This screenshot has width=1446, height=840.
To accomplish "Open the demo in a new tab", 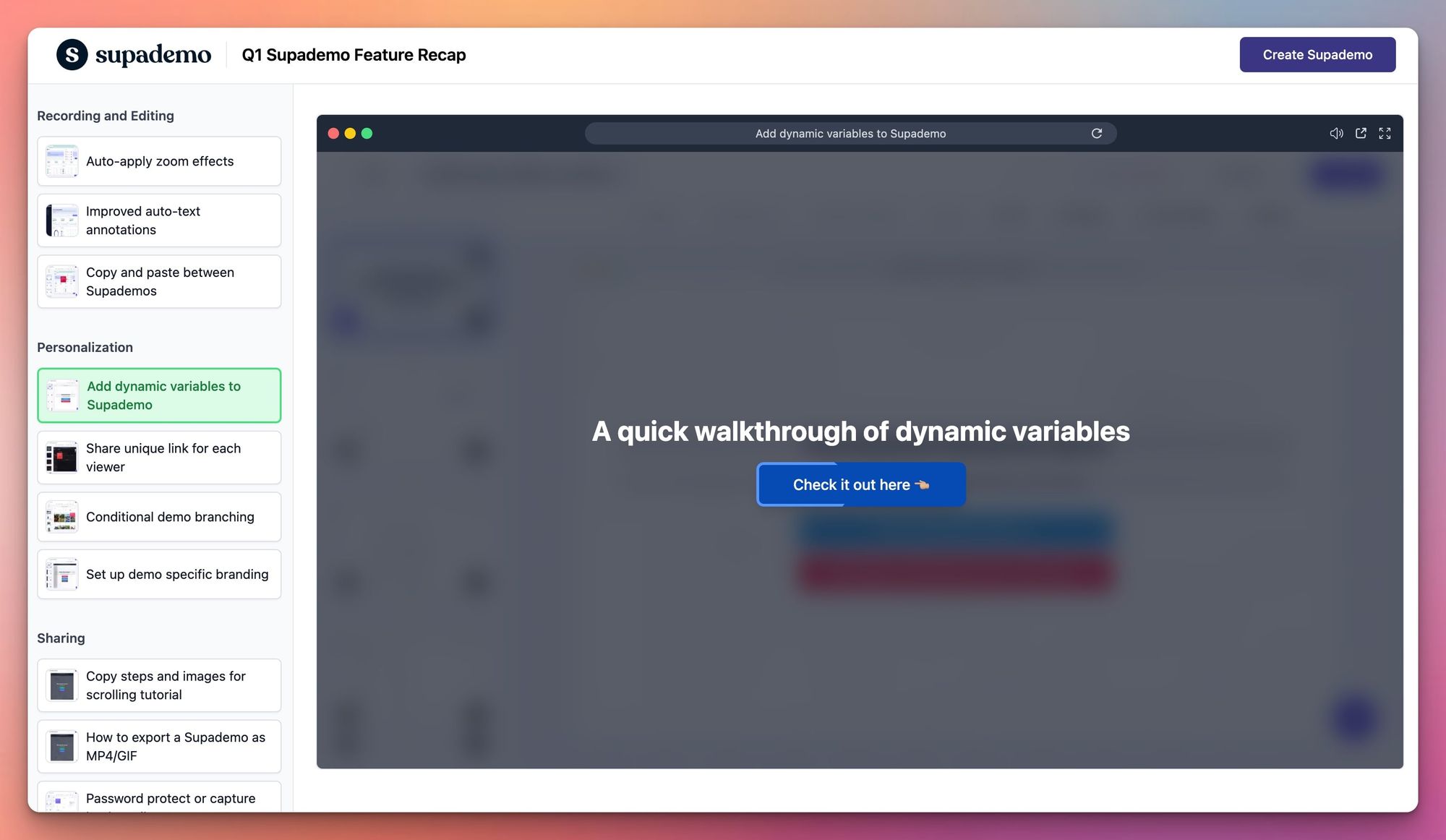I will 1361,133.
